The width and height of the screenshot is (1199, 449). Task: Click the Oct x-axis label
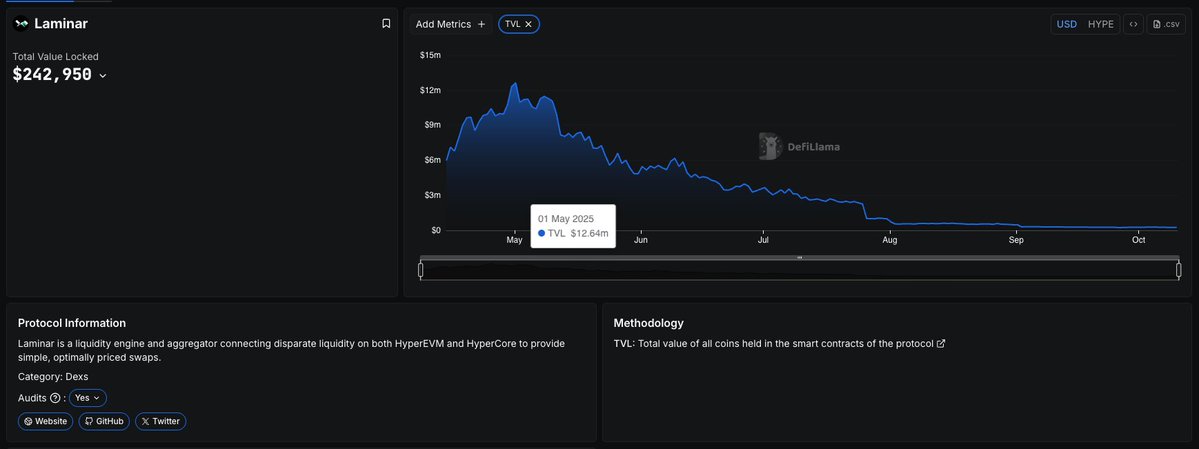pos(1139,240)
